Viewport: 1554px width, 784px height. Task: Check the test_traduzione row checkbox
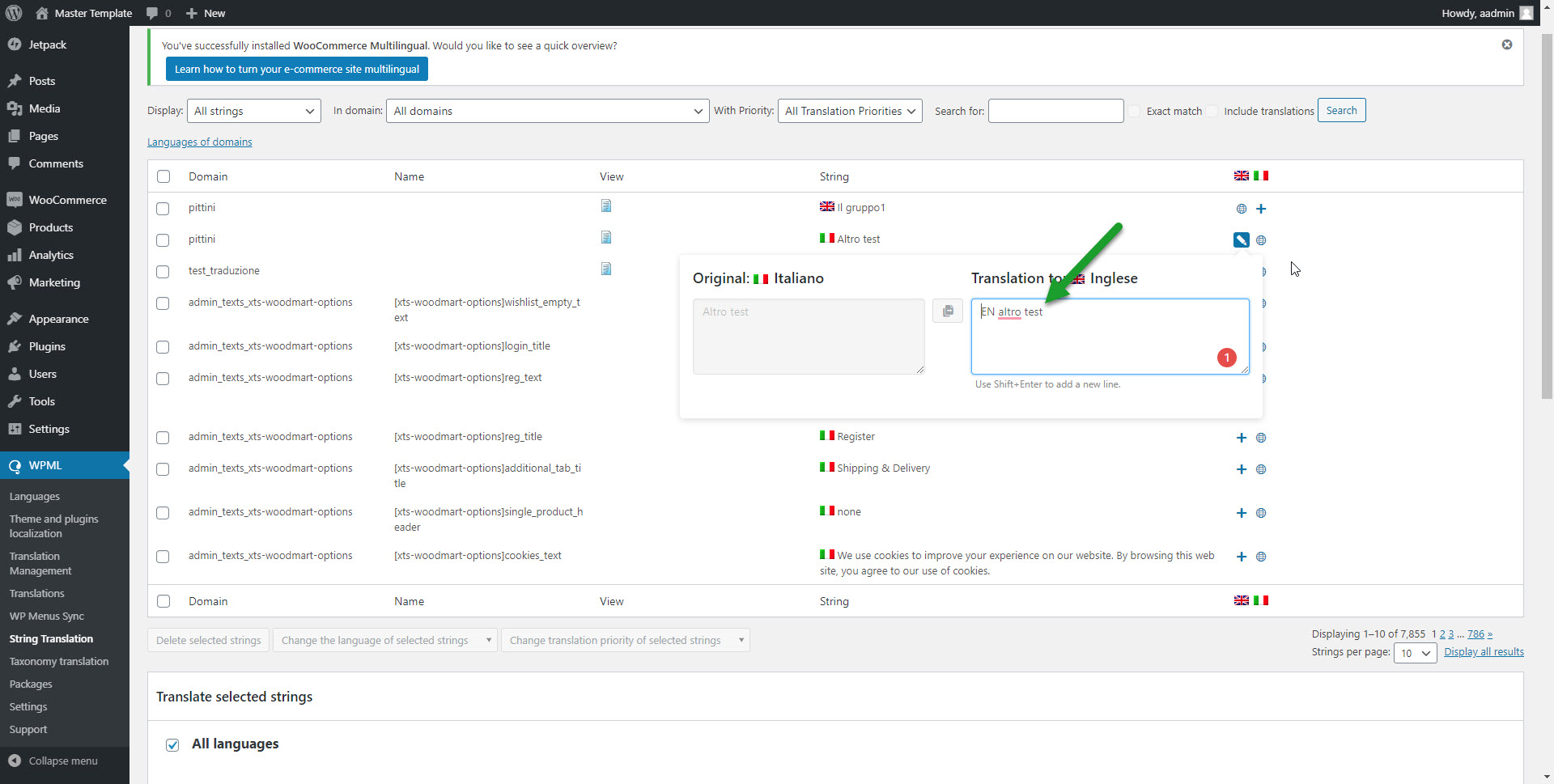pos(163,272)
